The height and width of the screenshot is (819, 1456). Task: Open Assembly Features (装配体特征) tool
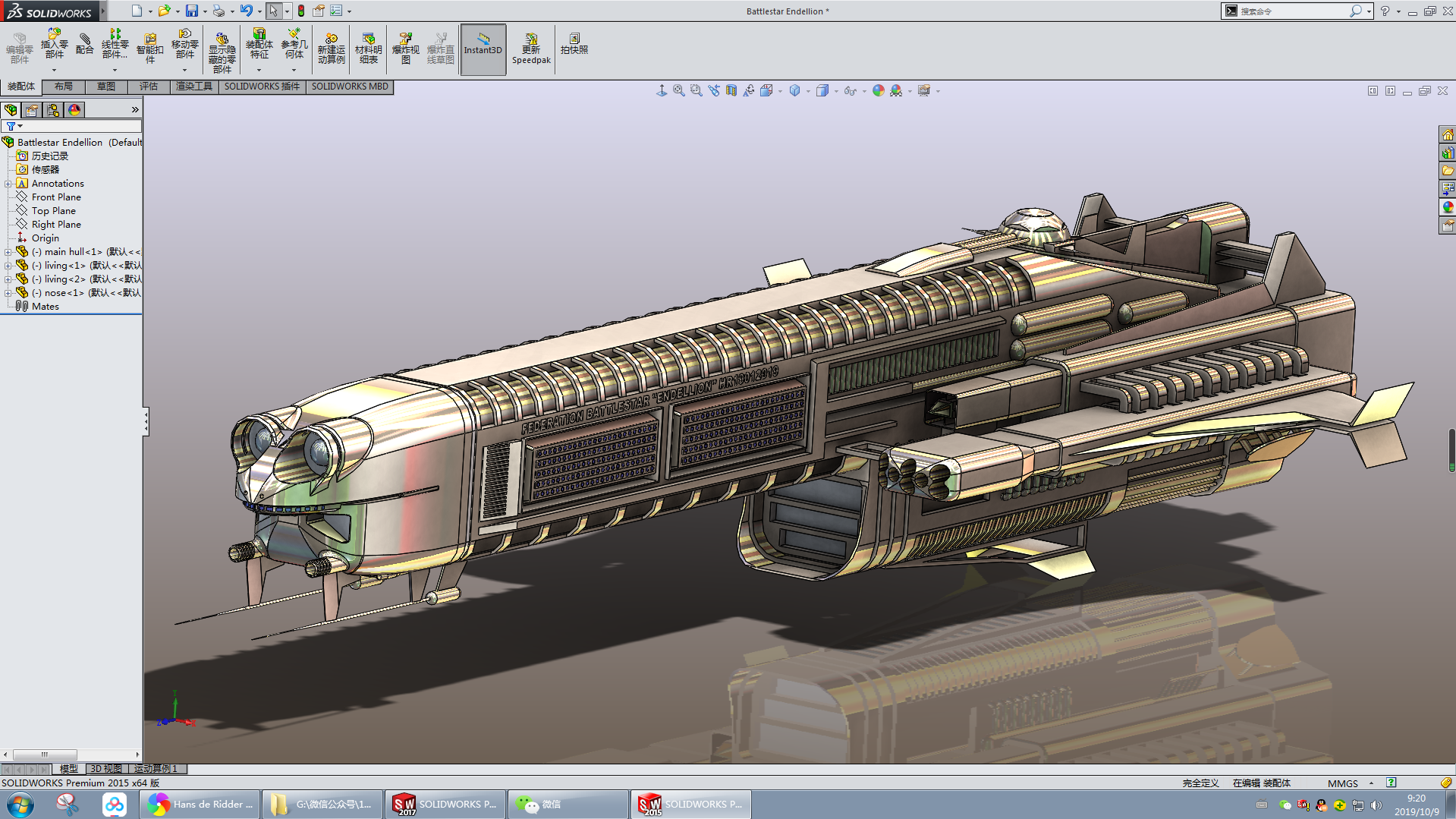(x=259, y=44)
